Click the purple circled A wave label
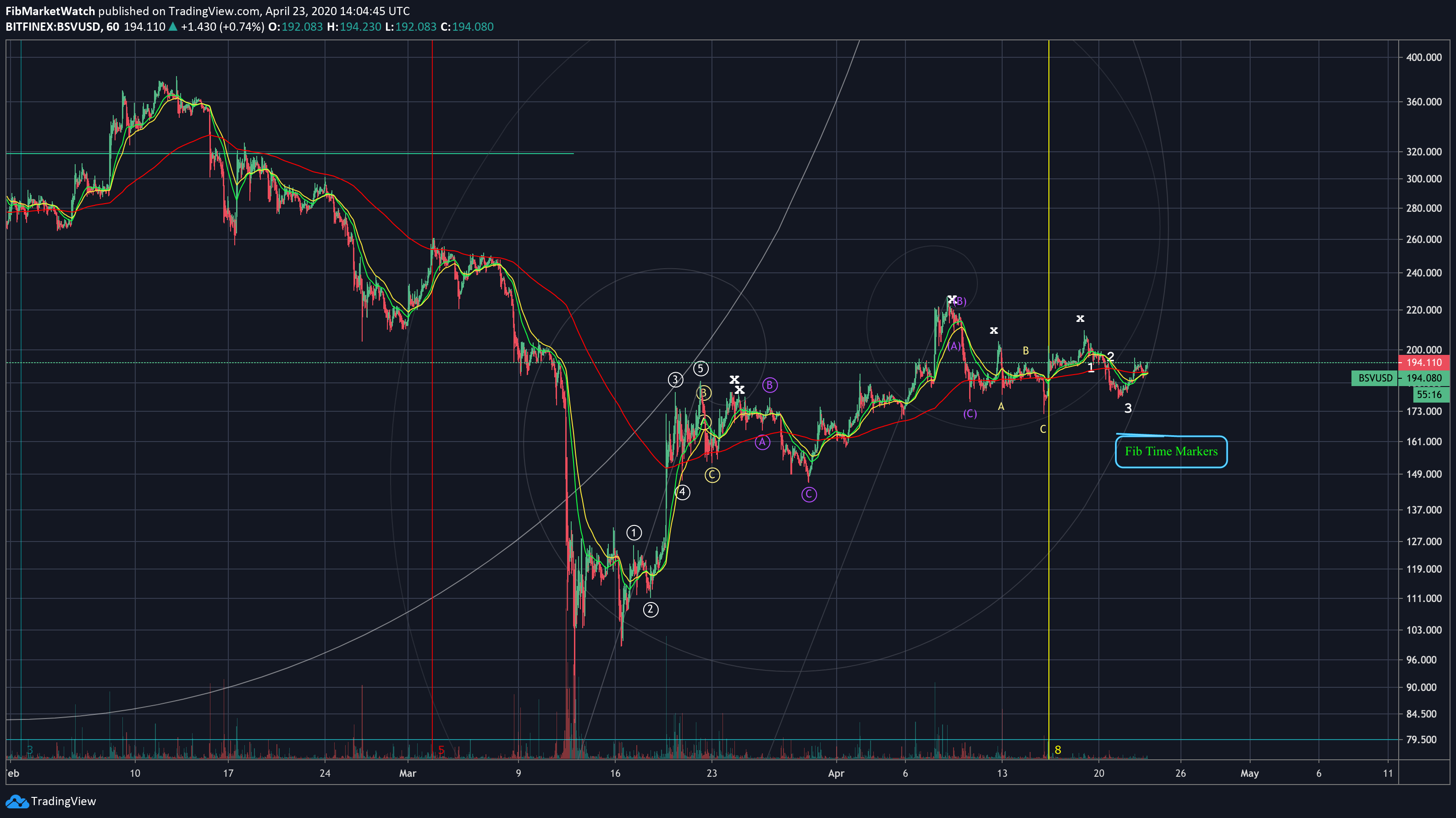 (762, 442)
